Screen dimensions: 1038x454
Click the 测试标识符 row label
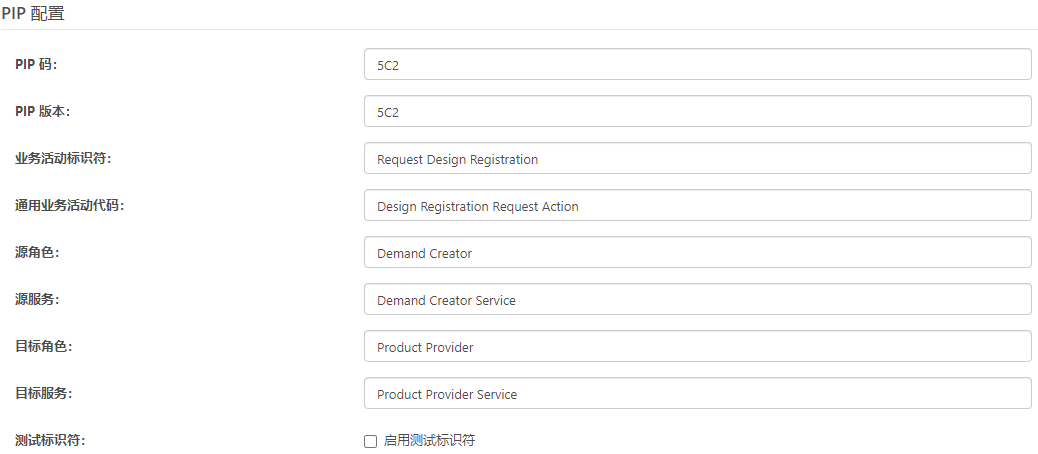pos(50,441)
